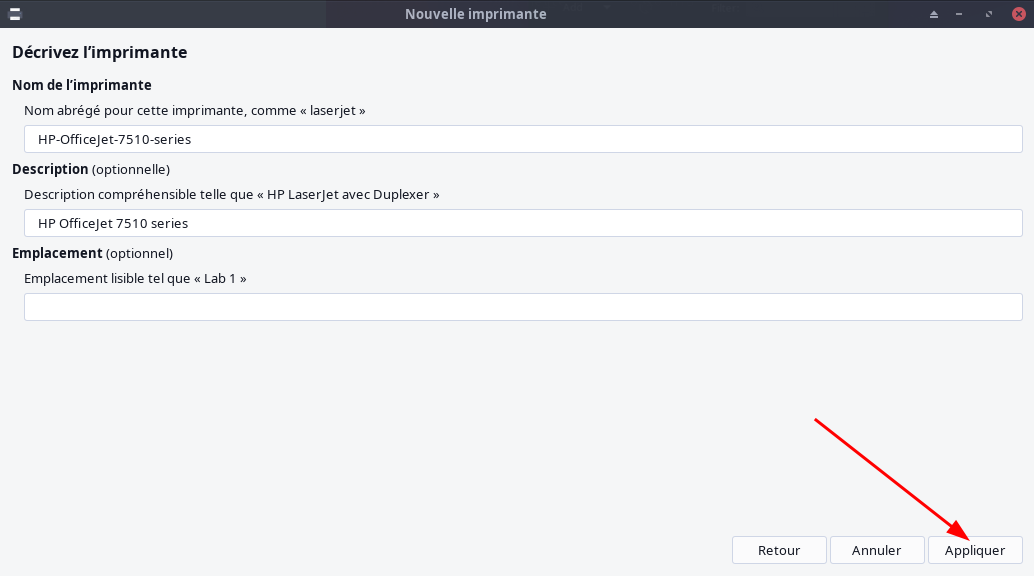Click the empty dialog area below Emplacement field
The image size is (1034, 576).
point(400,420)
